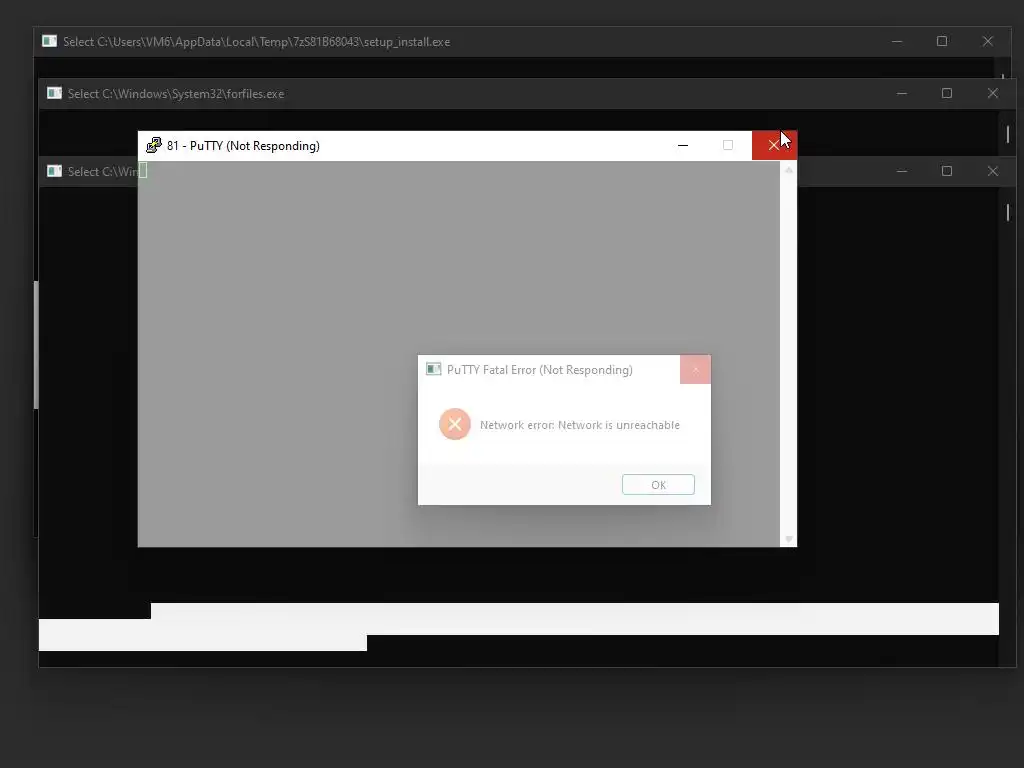
Task: Close the setup_install.exe console window
Action: tap(988, 41)
